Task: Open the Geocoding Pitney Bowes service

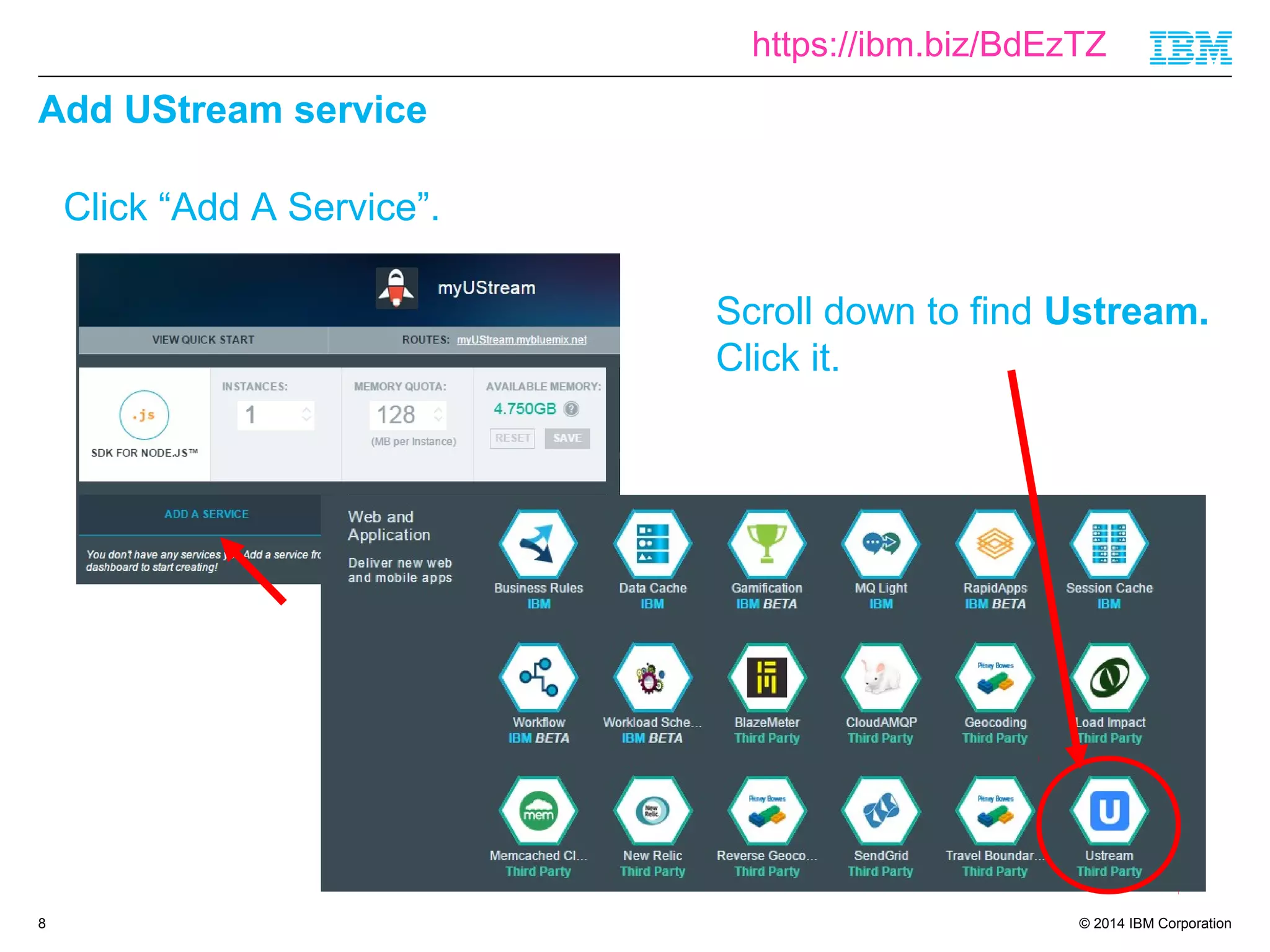Action: 995,677
